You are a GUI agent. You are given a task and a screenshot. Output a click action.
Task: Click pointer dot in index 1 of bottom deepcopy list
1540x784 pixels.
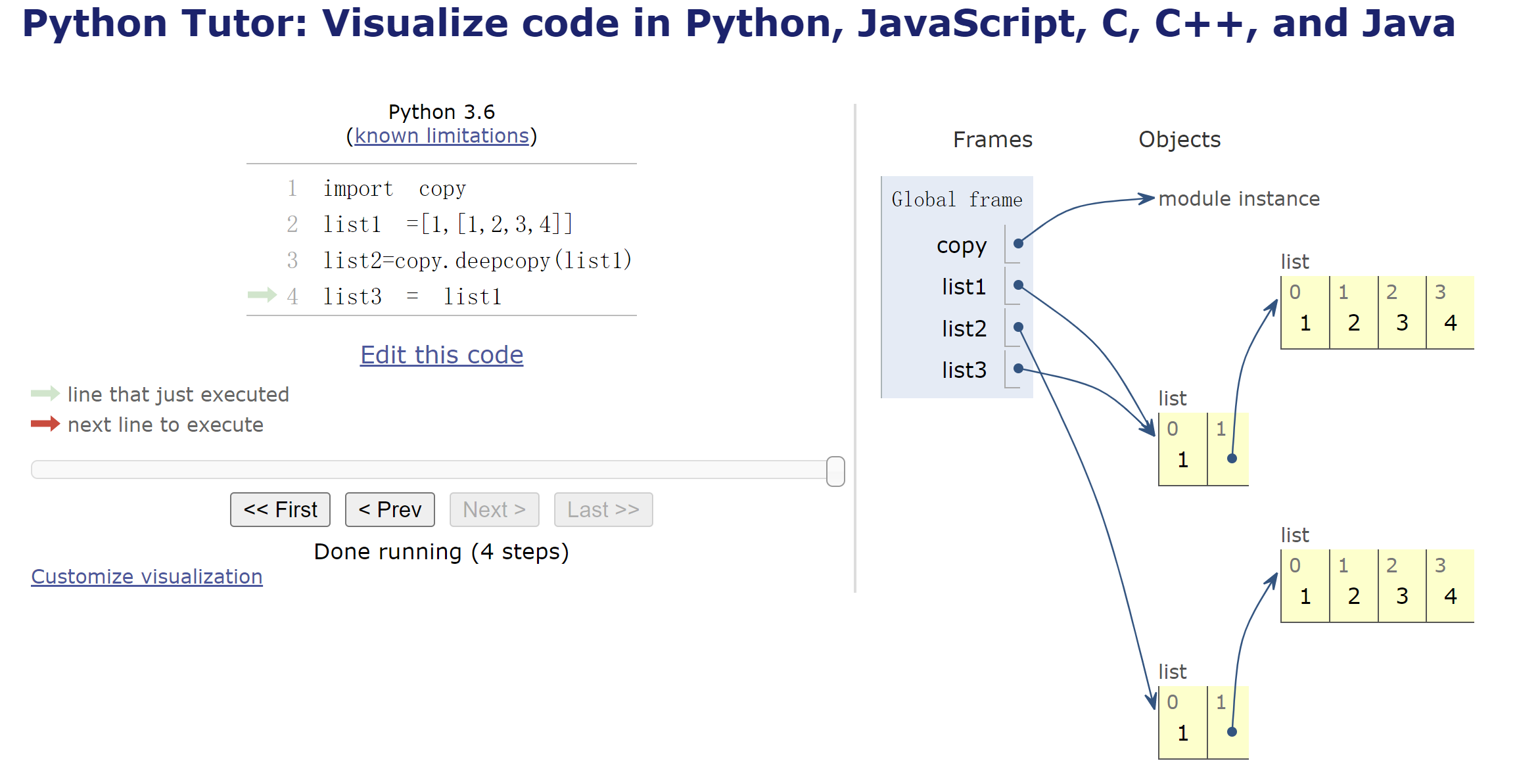tap(1232, 732)
